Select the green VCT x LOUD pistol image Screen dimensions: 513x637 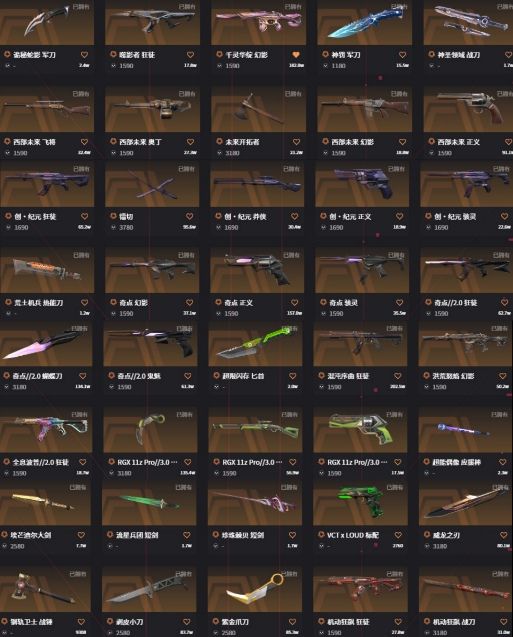pyautogui.click(x=360, y=504)
